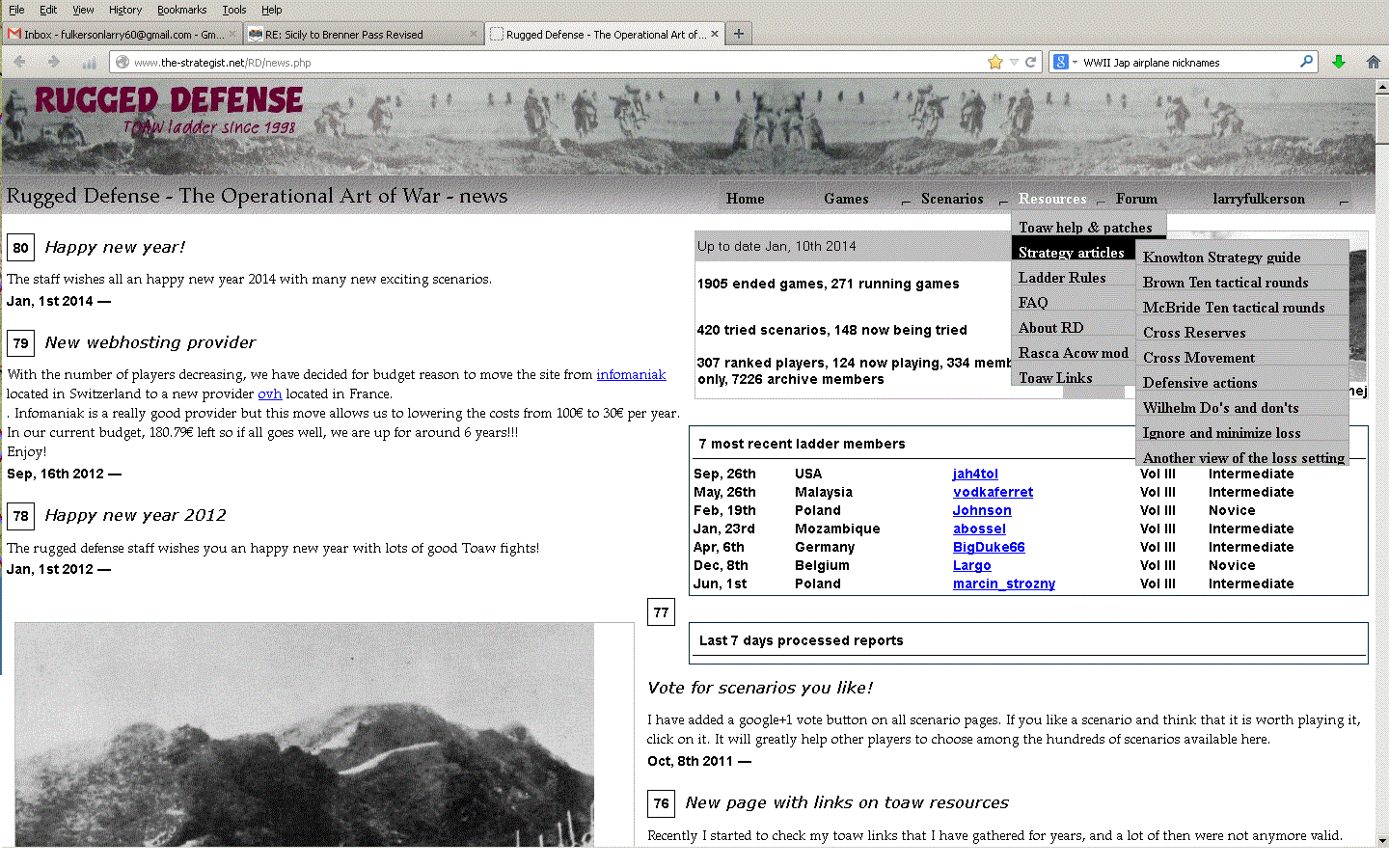Open the Edit menu

48,10
